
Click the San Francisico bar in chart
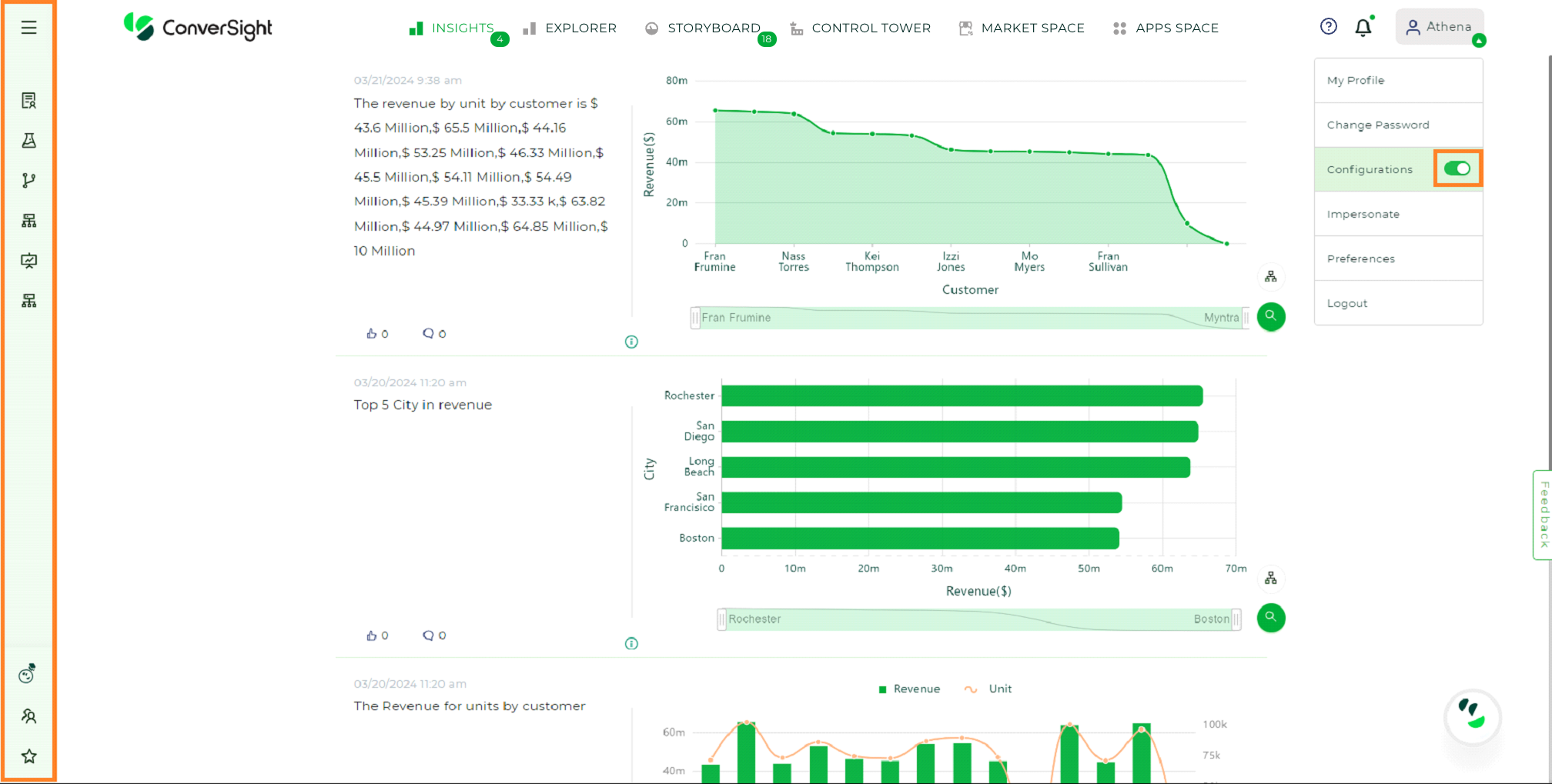[x=921, y=502]
